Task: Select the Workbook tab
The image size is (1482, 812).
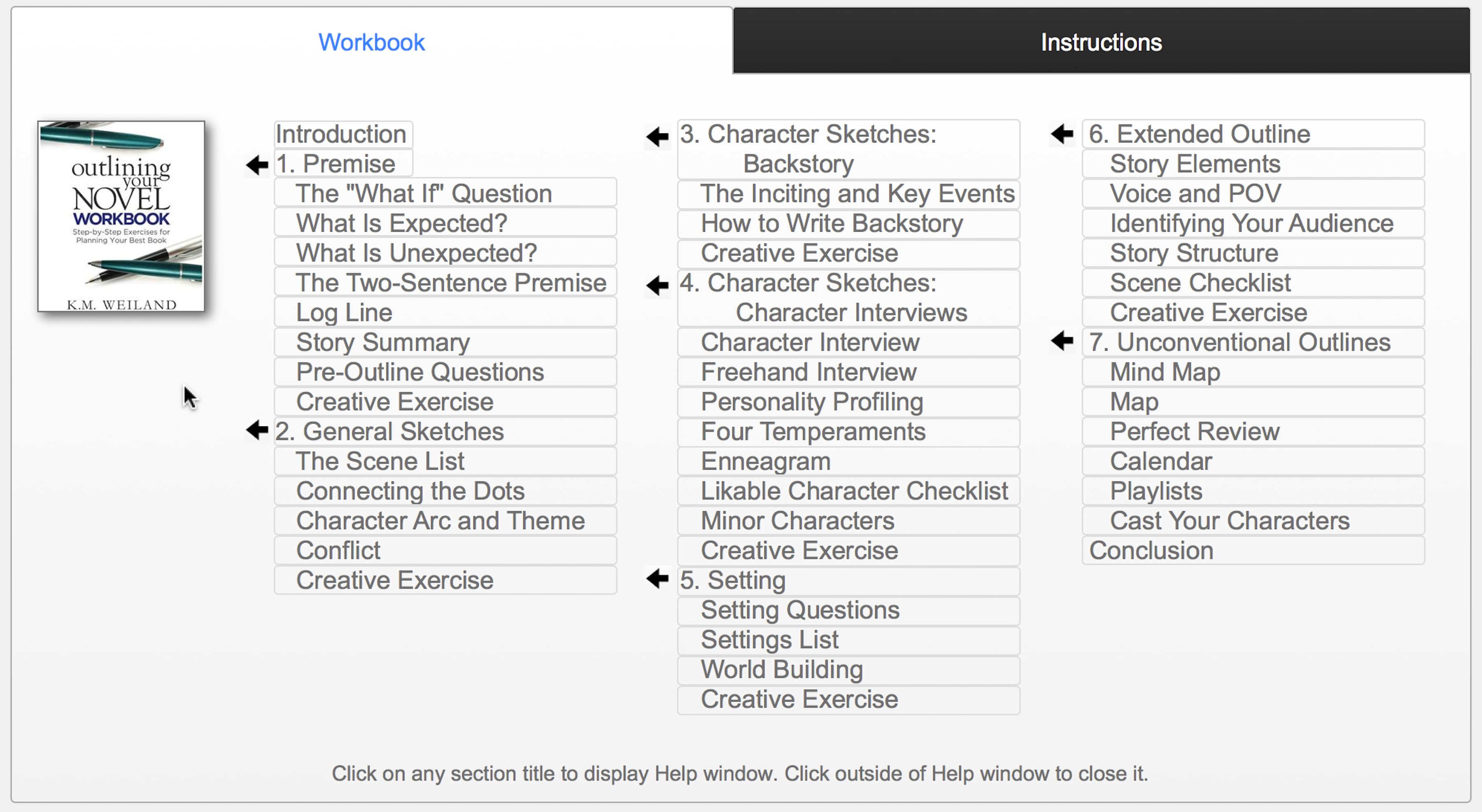Action: point(372,42)
